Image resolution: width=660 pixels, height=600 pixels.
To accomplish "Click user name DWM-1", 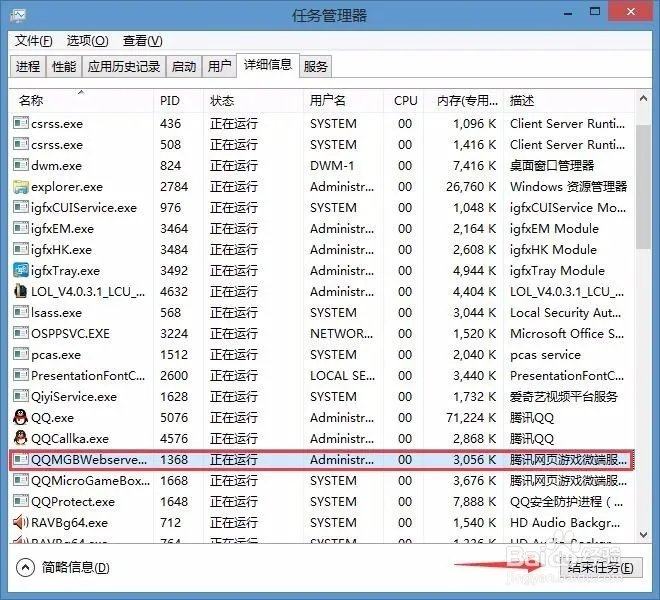I will pos(332,165).
